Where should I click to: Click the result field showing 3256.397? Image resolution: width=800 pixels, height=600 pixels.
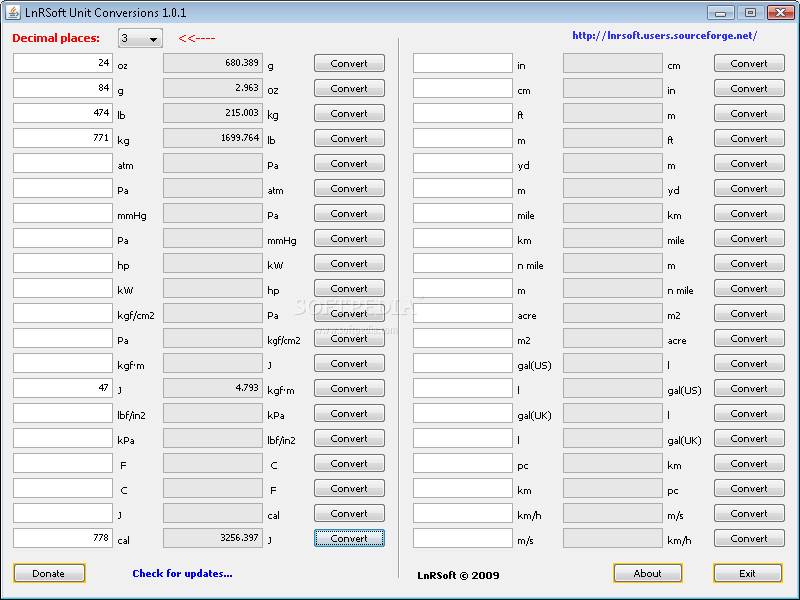click(x=213, y=538)
